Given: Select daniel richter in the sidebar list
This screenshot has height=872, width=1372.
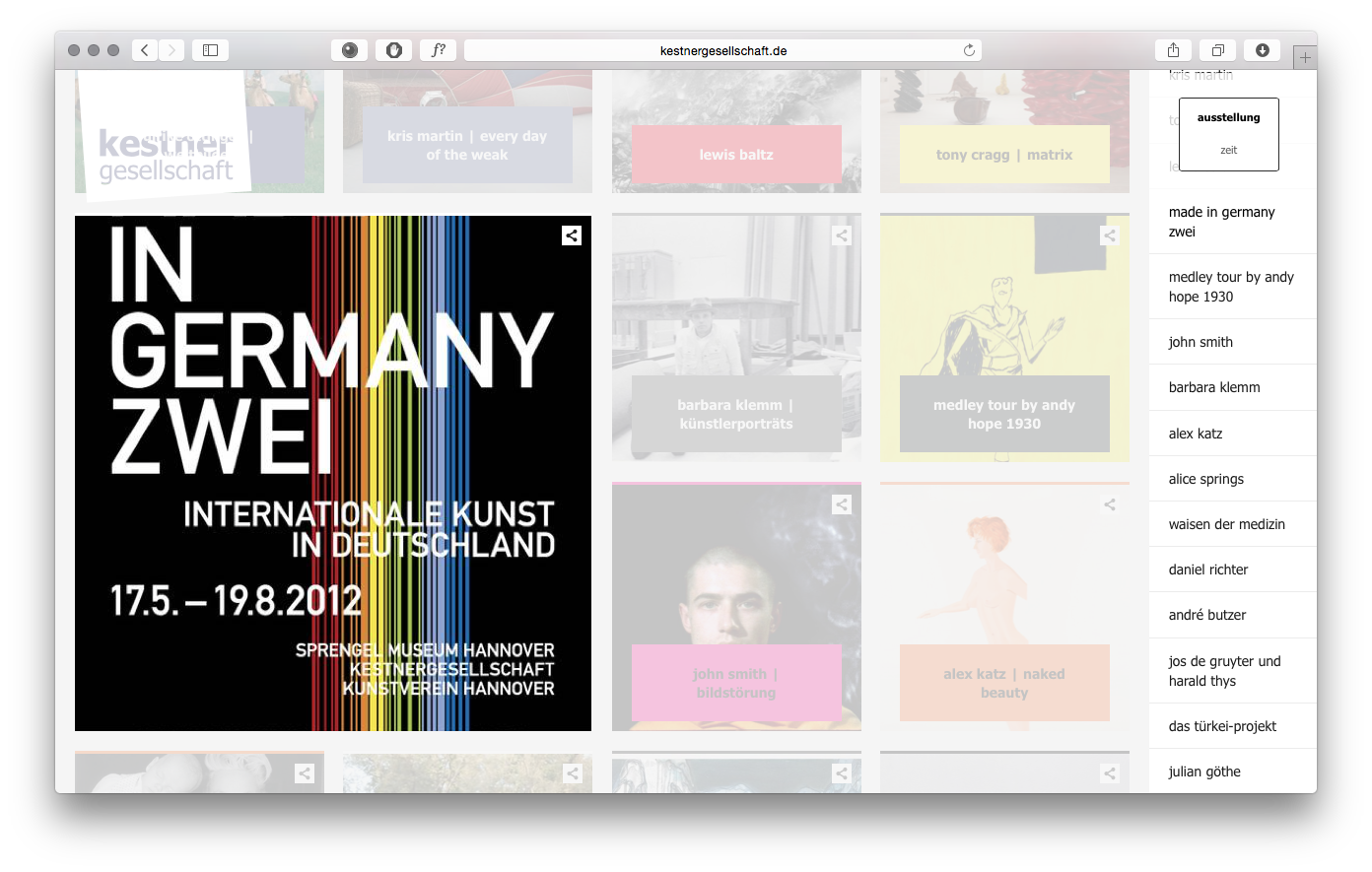Looking at the screenshot, I should (x=1233, y=570).
